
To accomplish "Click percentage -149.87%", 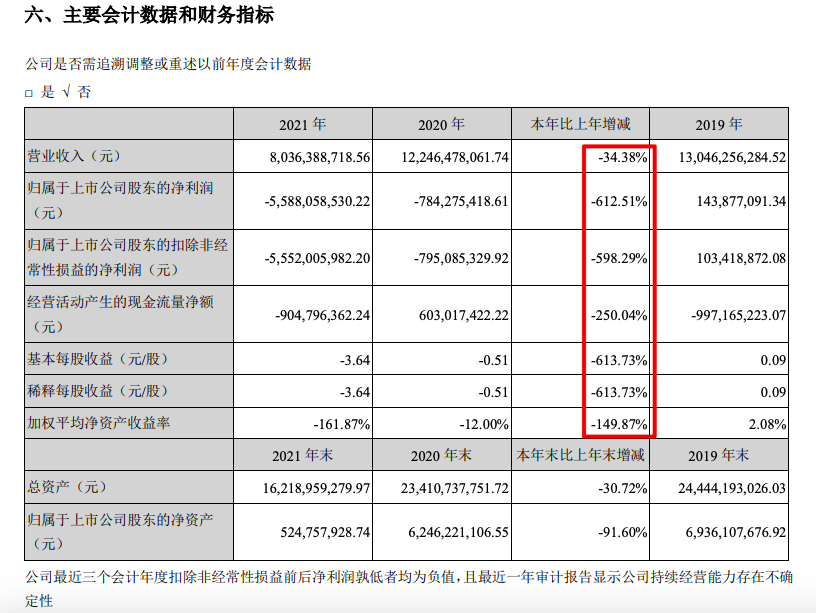I will (x=619, y=424).
